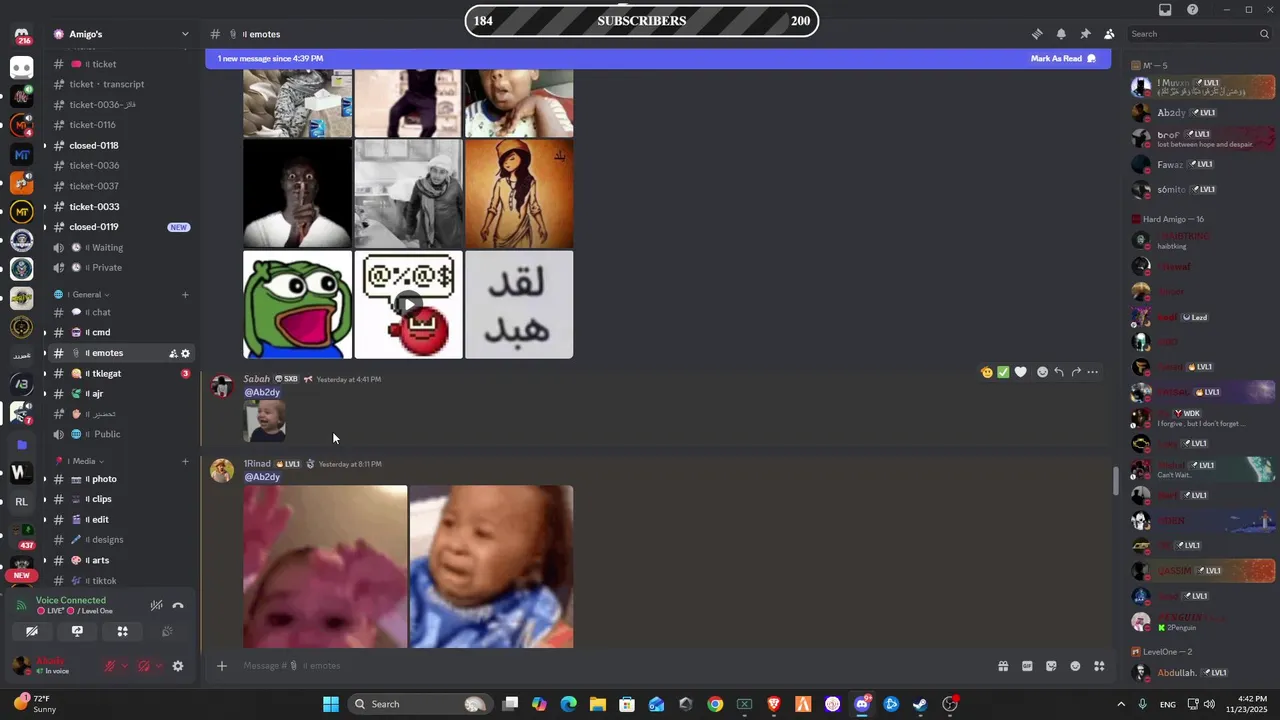Screen dimensions: 1280x720
Task: Open User Settings gear icon
Action: pos(178,666)
